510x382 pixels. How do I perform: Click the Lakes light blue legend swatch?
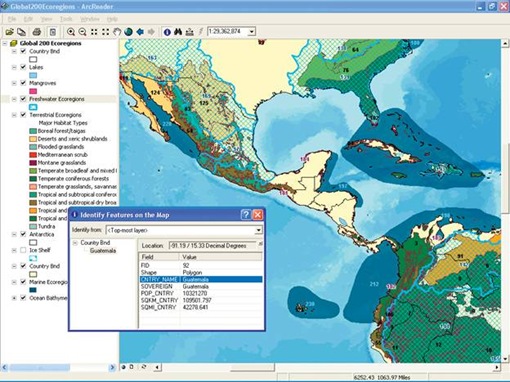pyautogui.click(x=33, y=75)
